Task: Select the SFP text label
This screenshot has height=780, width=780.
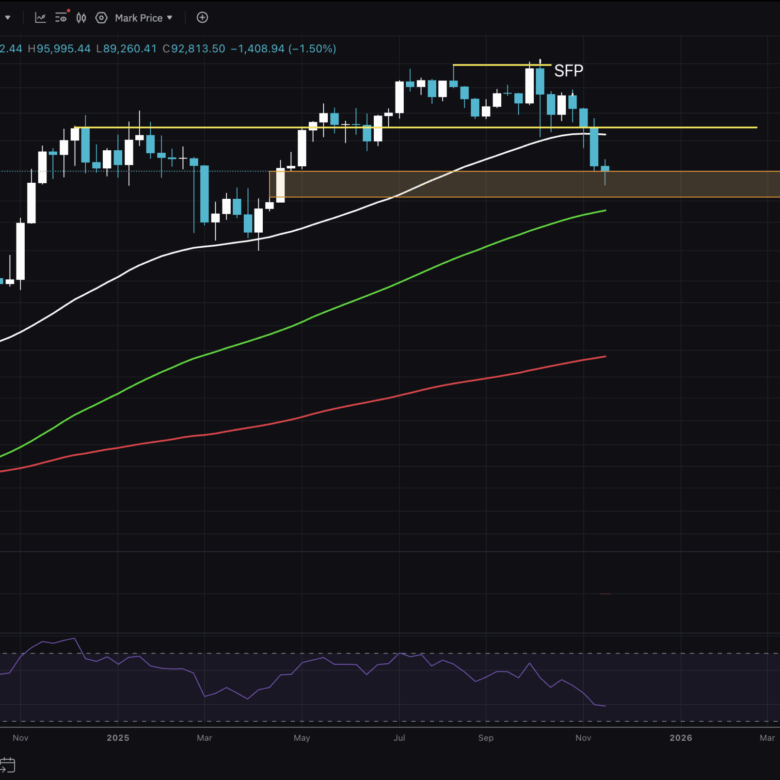Action: click(x=568, y=71)
